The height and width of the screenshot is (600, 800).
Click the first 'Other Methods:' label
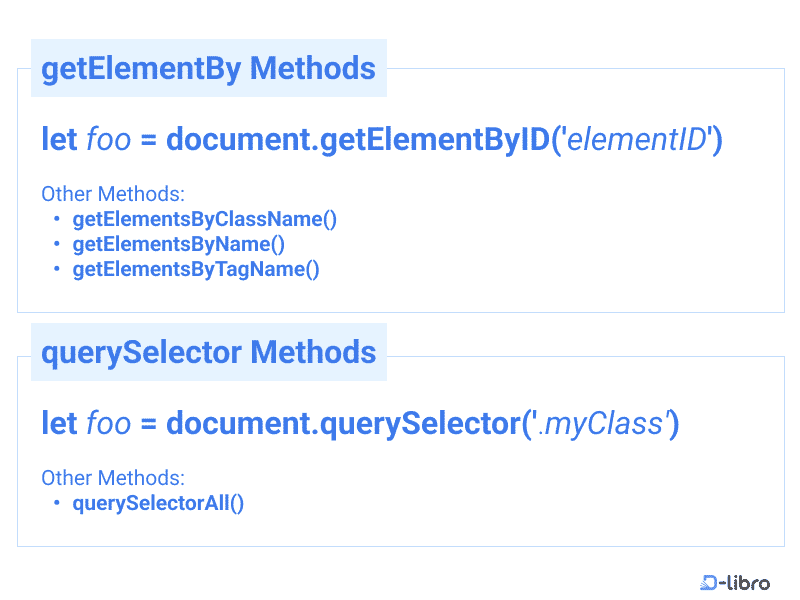pyautogui.click(x=113, y=194)
